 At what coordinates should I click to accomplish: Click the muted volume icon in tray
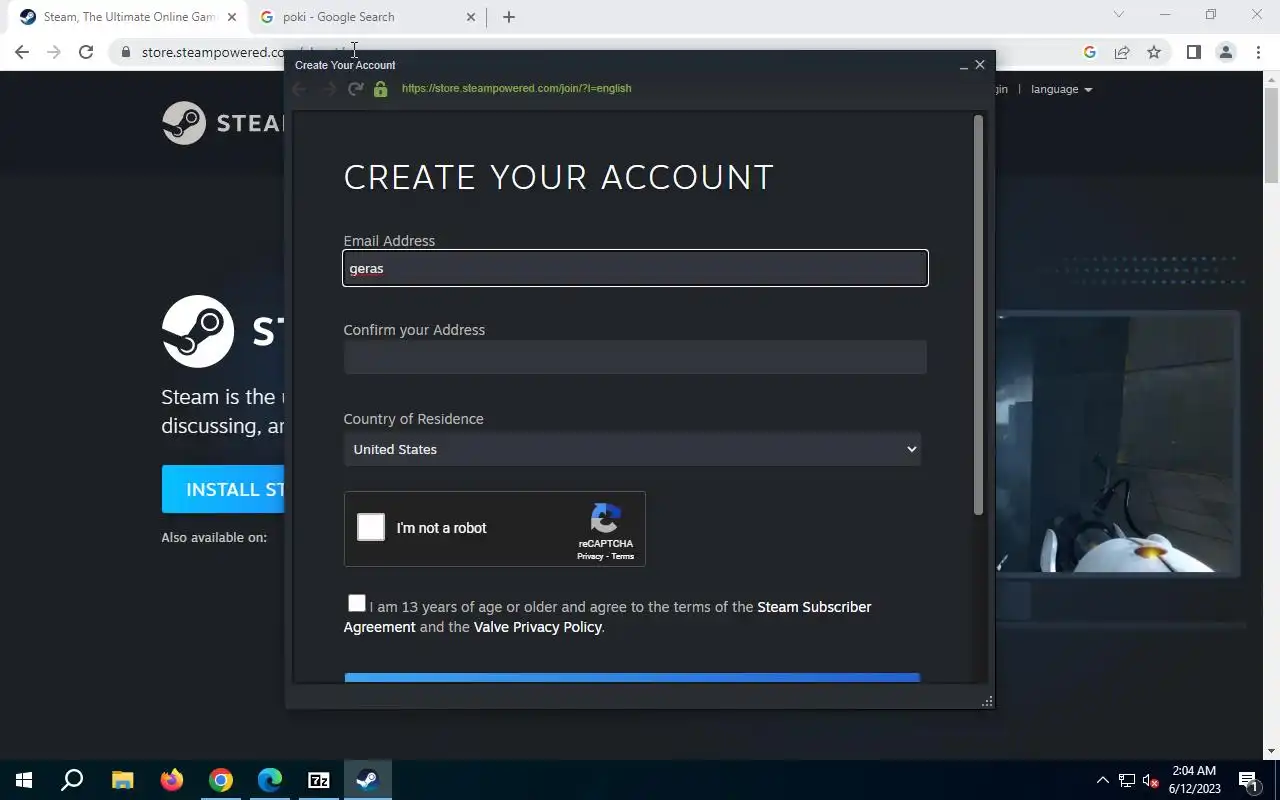point(1151,780)
